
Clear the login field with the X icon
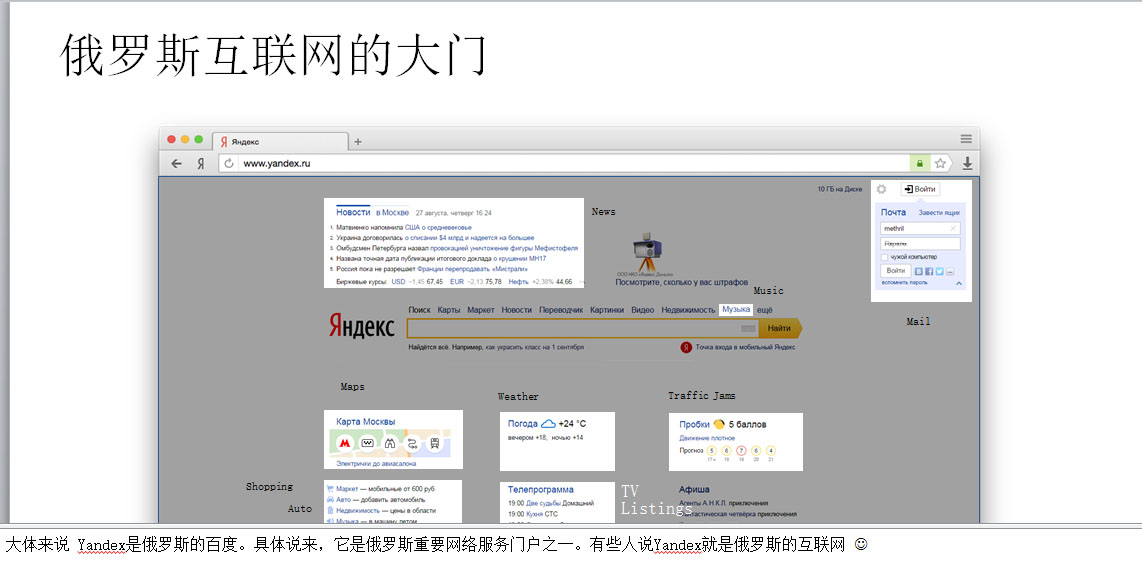pyautogui.click(x=953, y=228)
